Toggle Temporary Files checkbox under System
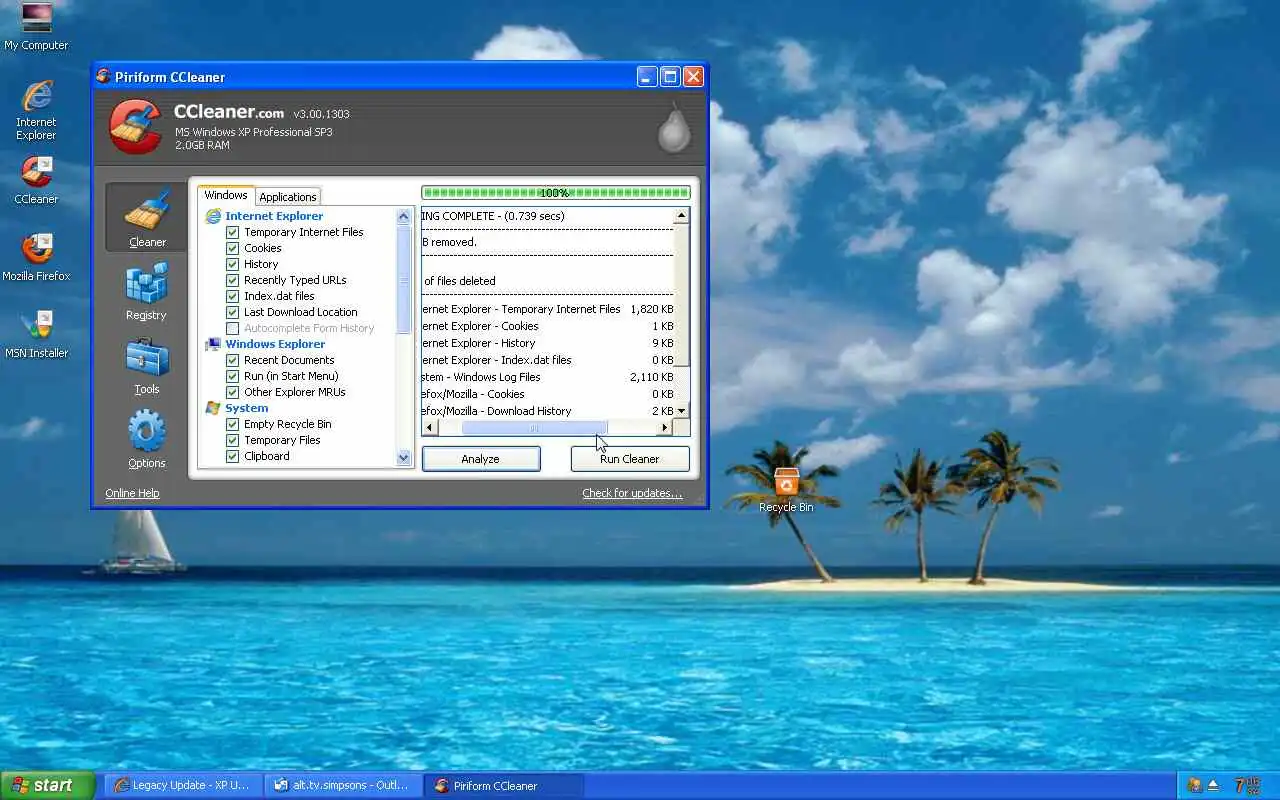 click(x=232, y=440)
